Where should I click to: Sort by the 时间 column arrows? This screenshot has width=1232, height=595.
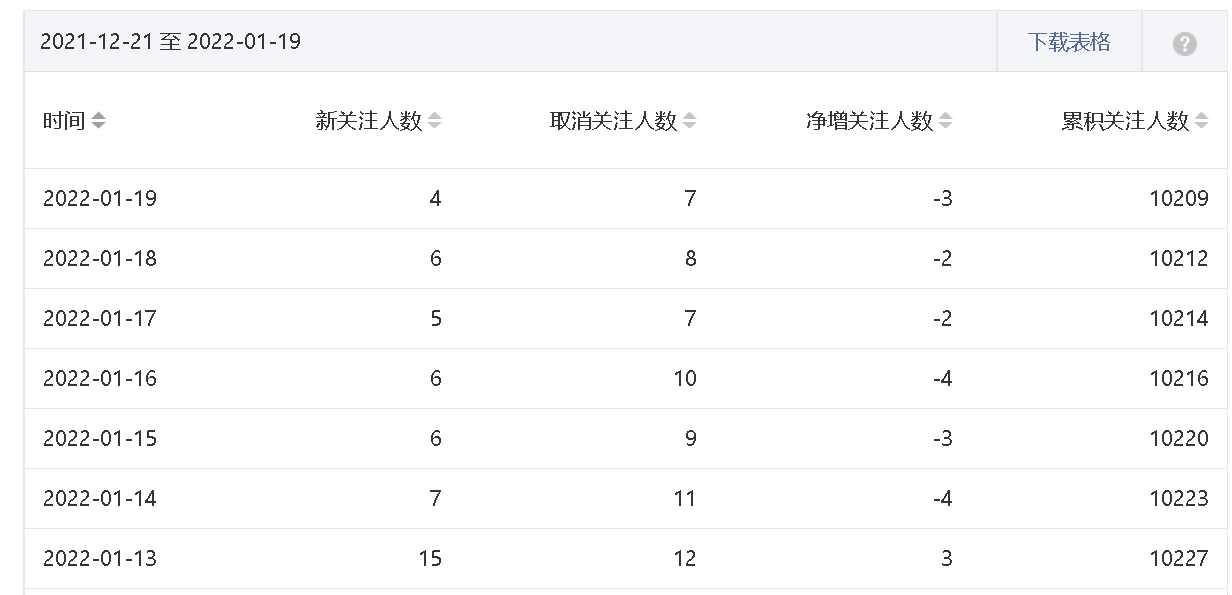pos(98,121)
